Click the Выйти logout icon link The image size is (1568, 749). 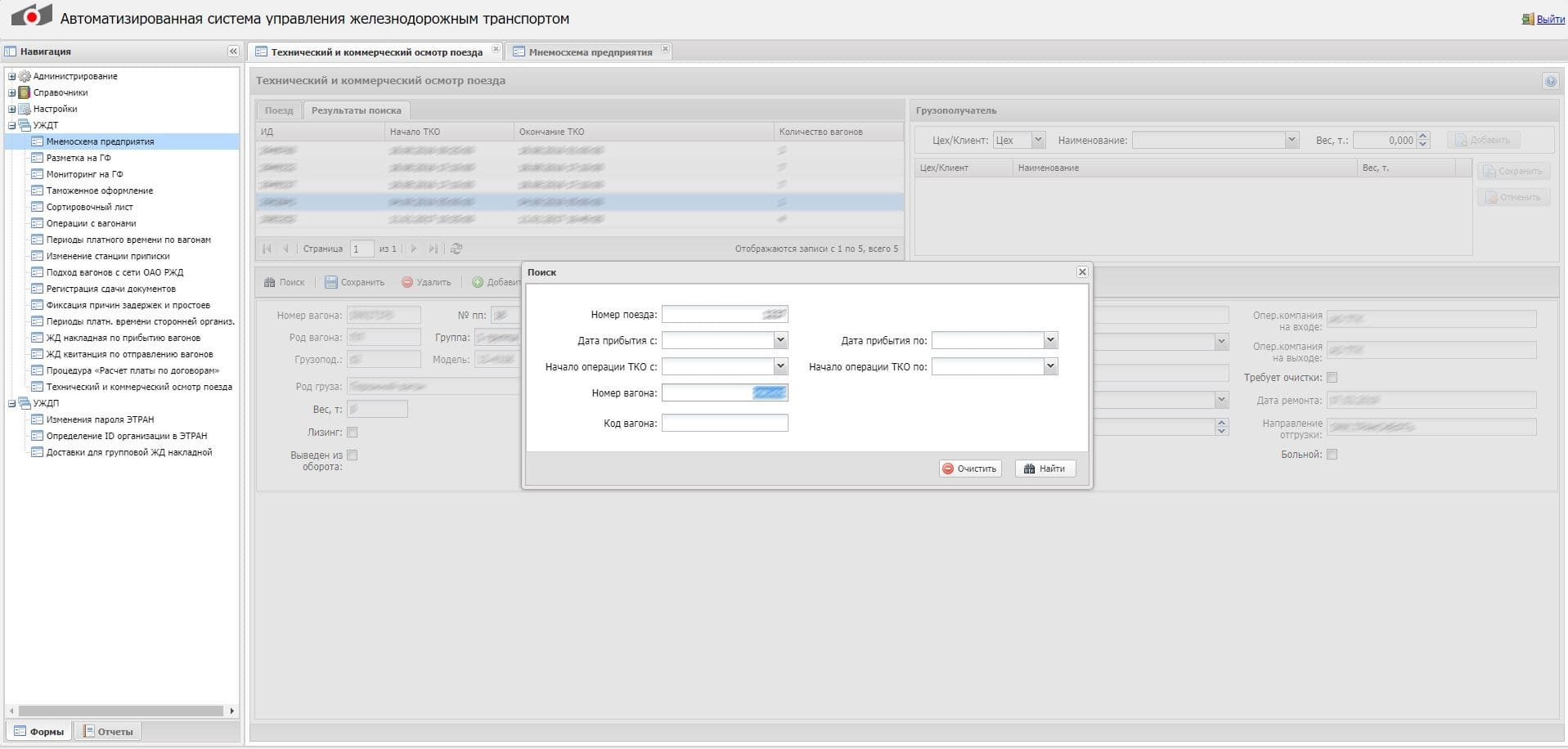(x=1527, y=19)
